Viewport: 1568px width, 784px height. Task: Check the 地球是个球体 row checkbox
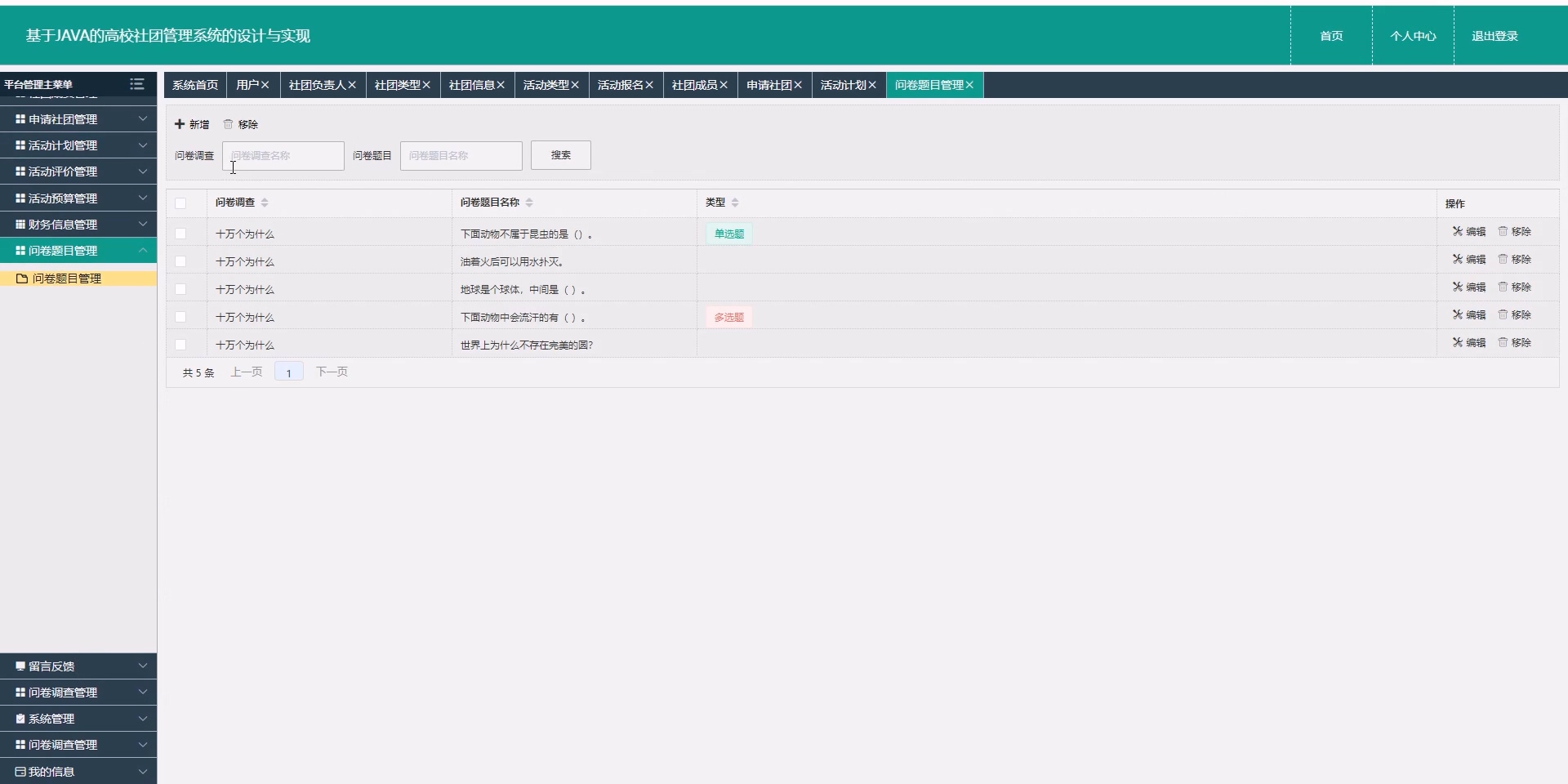(x=180, y=289)
